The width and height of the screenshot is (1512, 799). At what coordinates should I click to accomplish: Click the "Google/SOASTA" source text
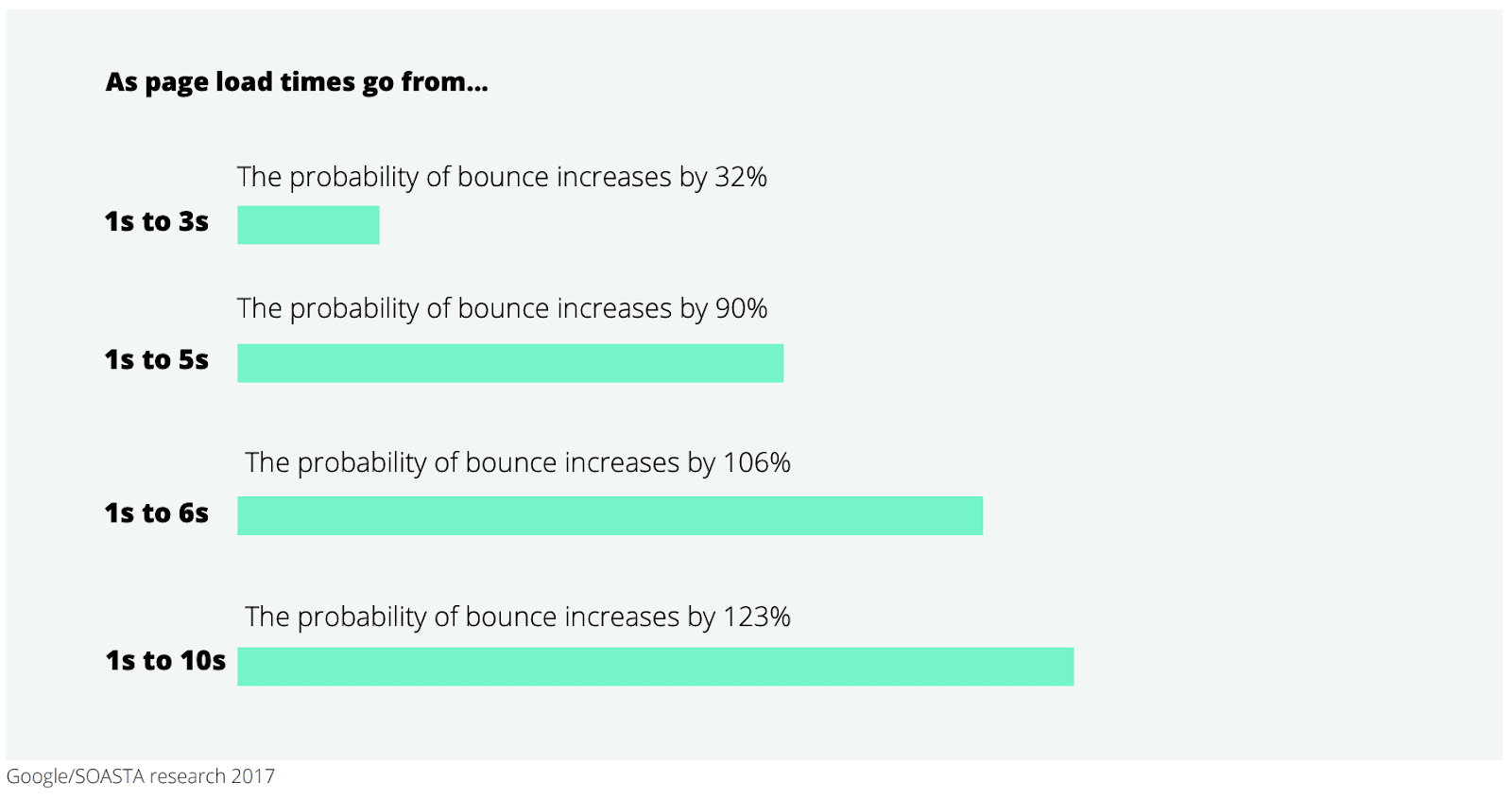pos(76,776)
